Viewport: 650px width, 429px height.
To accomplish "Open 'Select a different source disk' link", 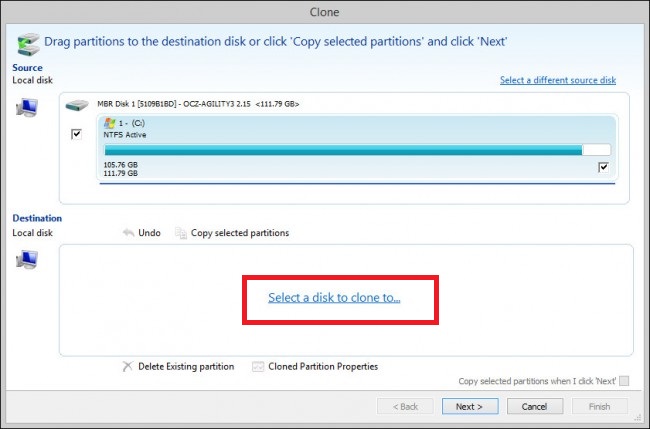I will pyautogui.click(x=558, y=80).
